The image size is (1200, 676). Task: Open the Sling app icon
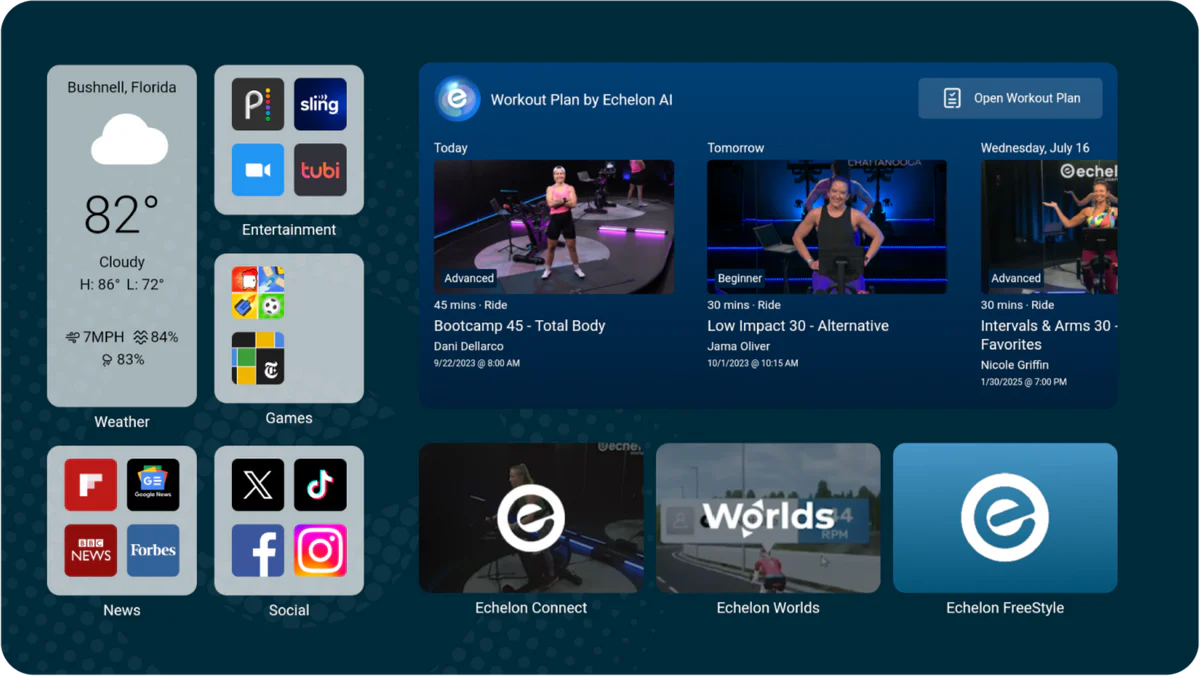pos(320,104)
